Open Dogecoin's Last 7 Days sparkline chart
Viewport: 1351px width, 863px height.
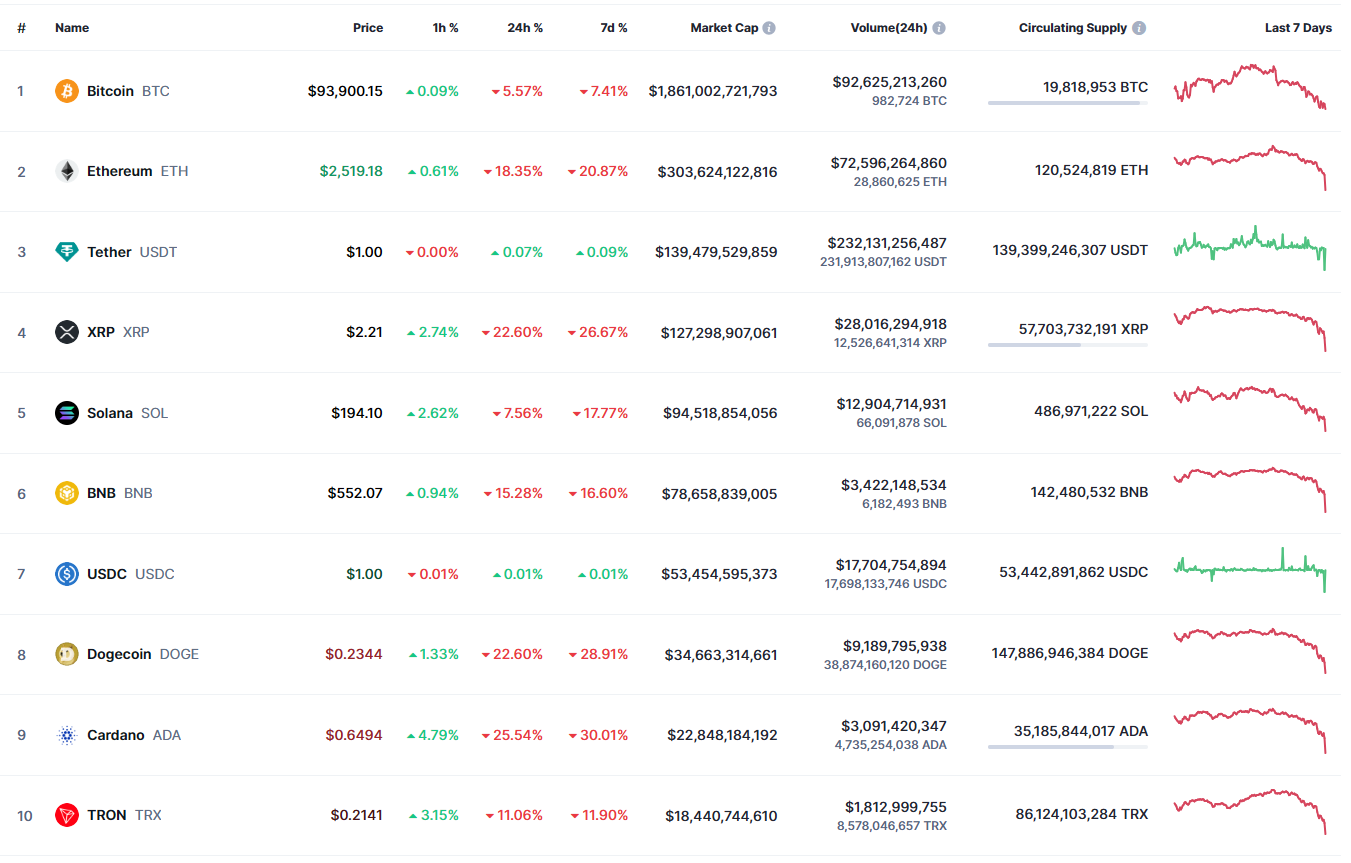1250,650
